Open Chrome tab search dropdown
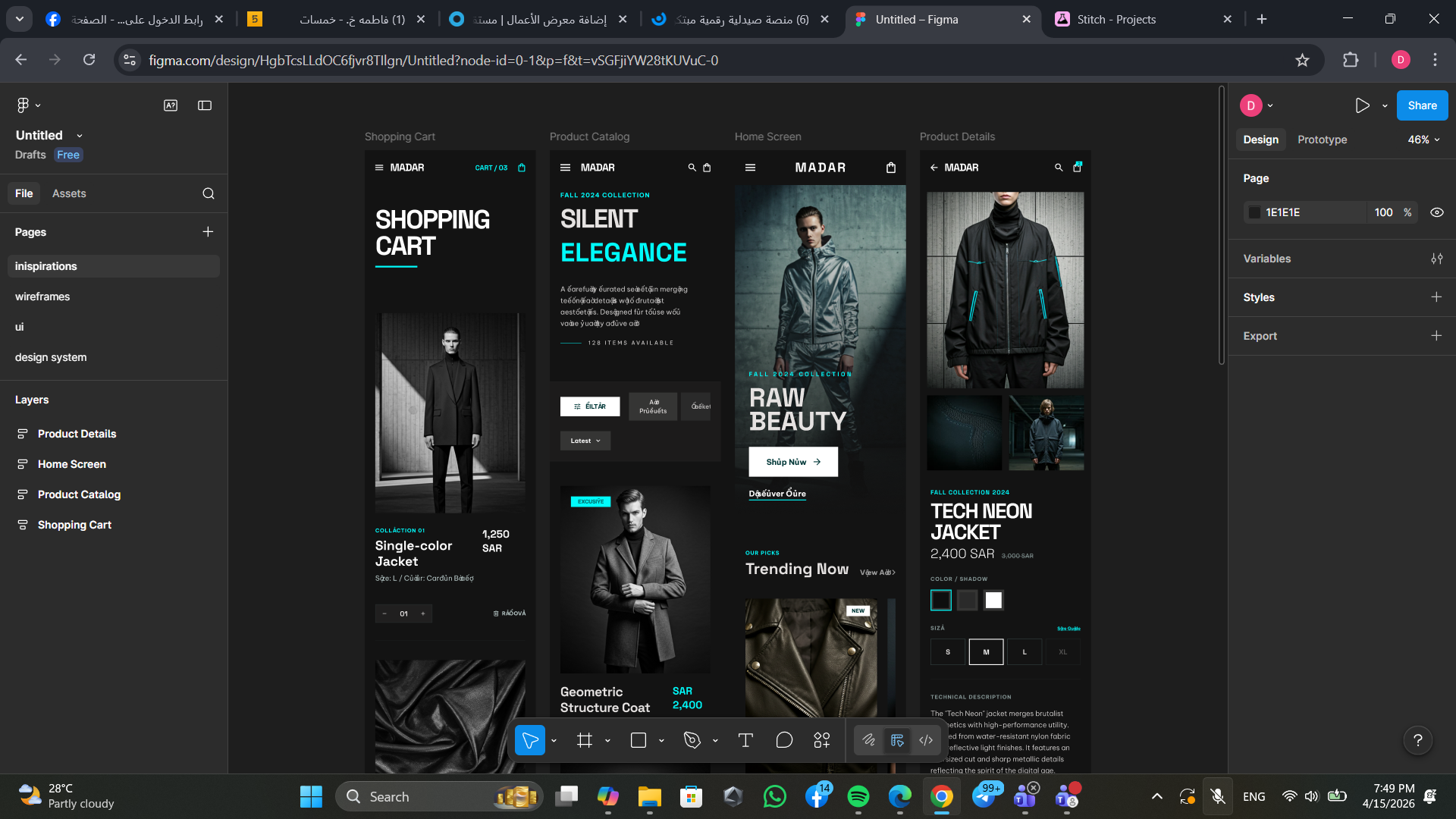1456x819 pixels. [20, 19]
